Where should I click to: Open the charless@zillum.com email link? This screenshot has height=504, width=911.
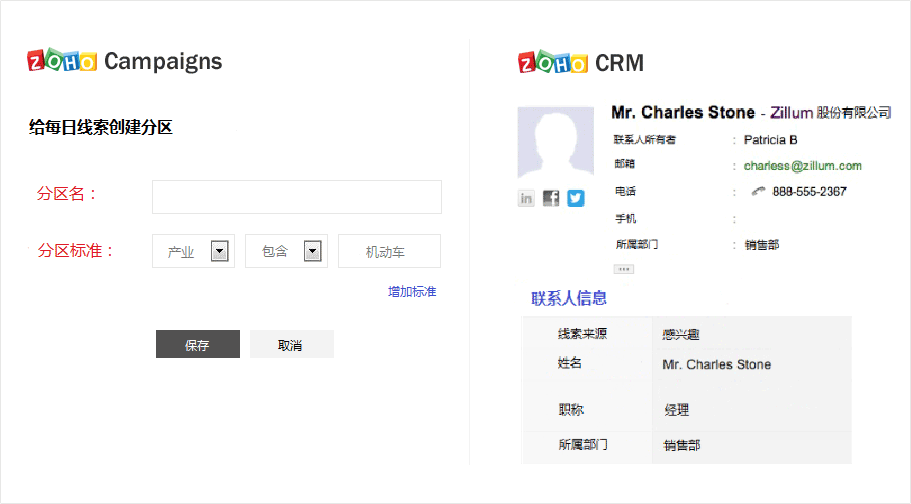pyautogui.click(x=802, y=166)
